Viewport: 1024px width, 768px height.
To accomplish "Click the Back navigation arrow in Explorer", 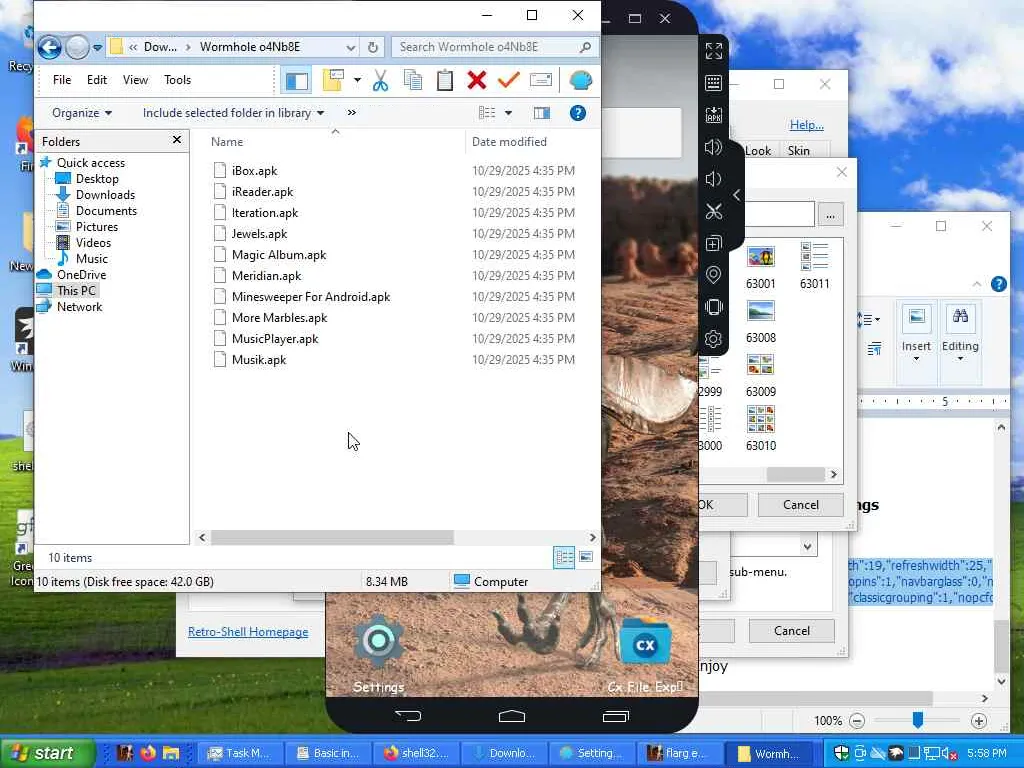I will click(x=50, y=47).
